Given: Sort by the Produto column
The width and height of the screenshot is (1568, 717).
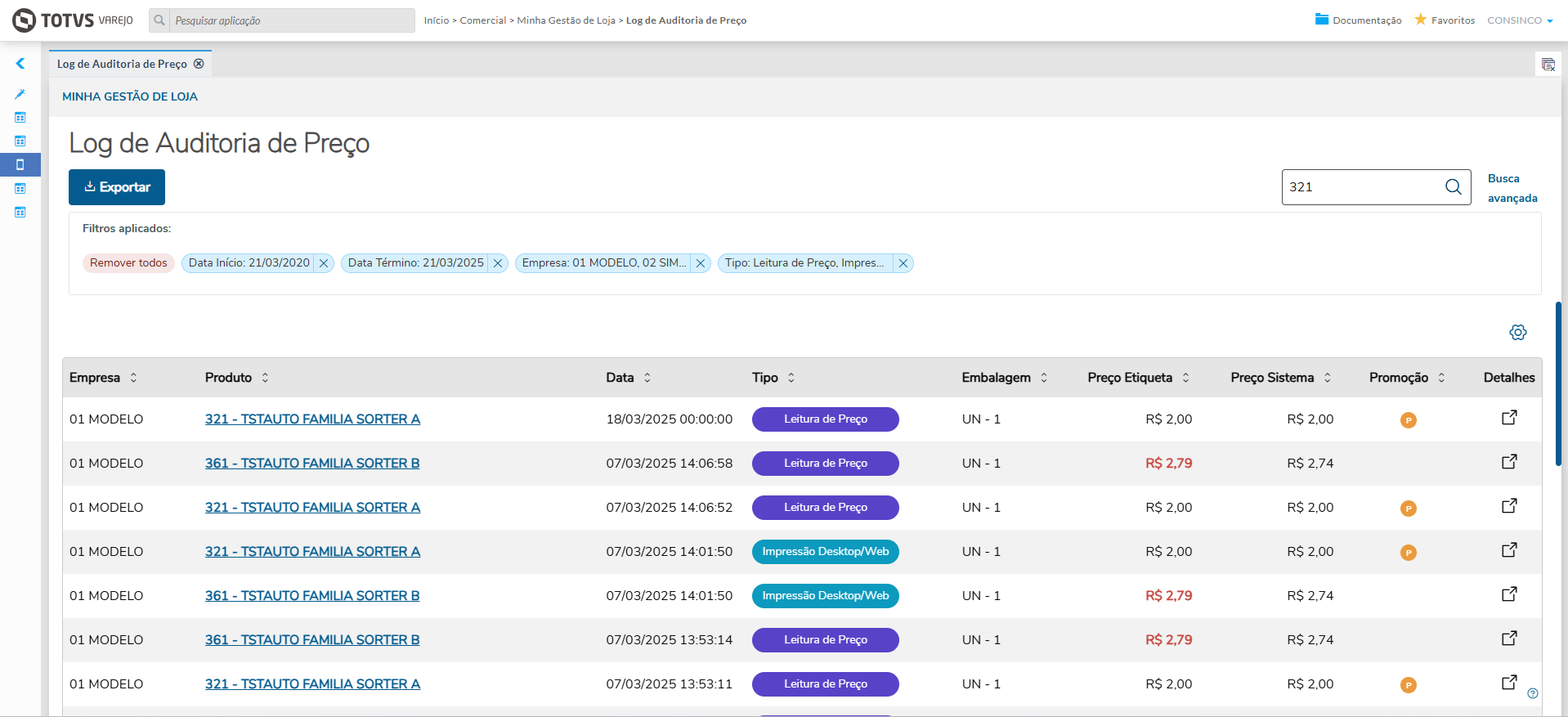Looking at the screenshot, I should (265, 378).
